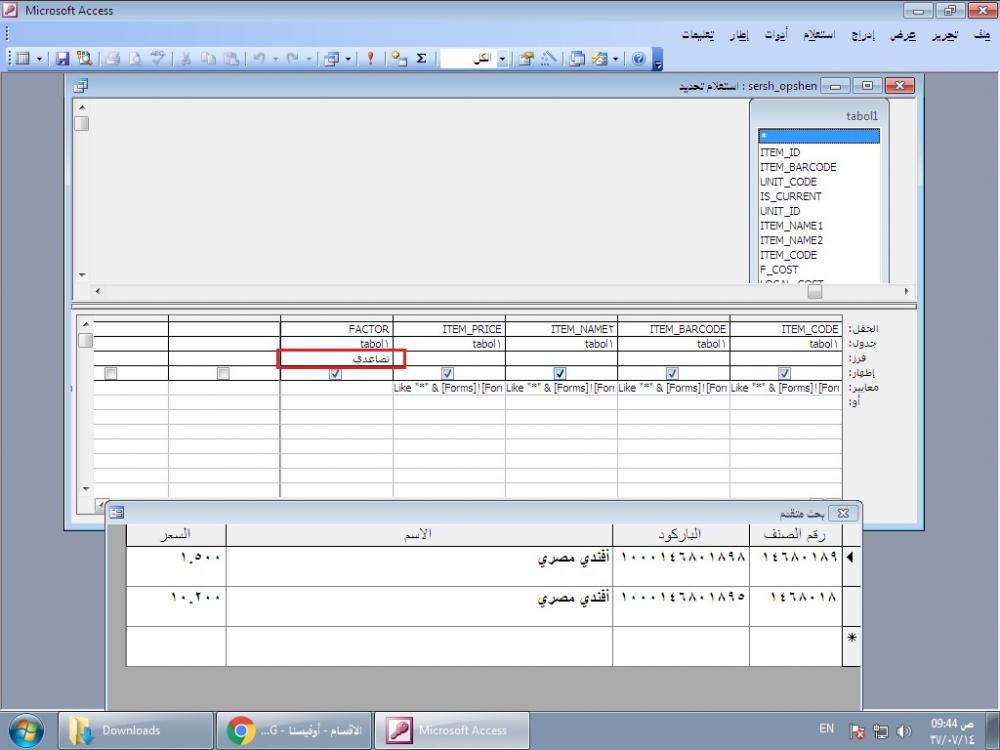This screenshot has width=1000, height=750.
Task: Toggle Totals with the Sigma icon
Action: point(422,59)
